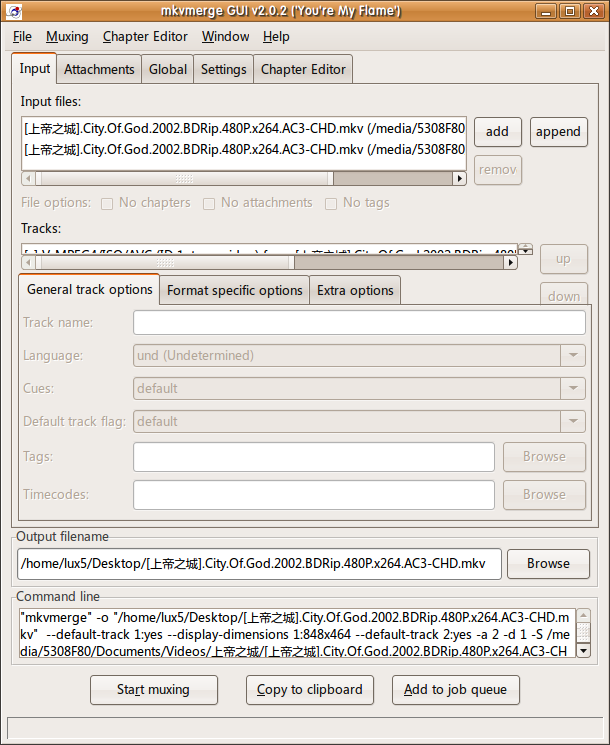Switch to the Chapter Editor tab
610x745 pixels.
303,69
